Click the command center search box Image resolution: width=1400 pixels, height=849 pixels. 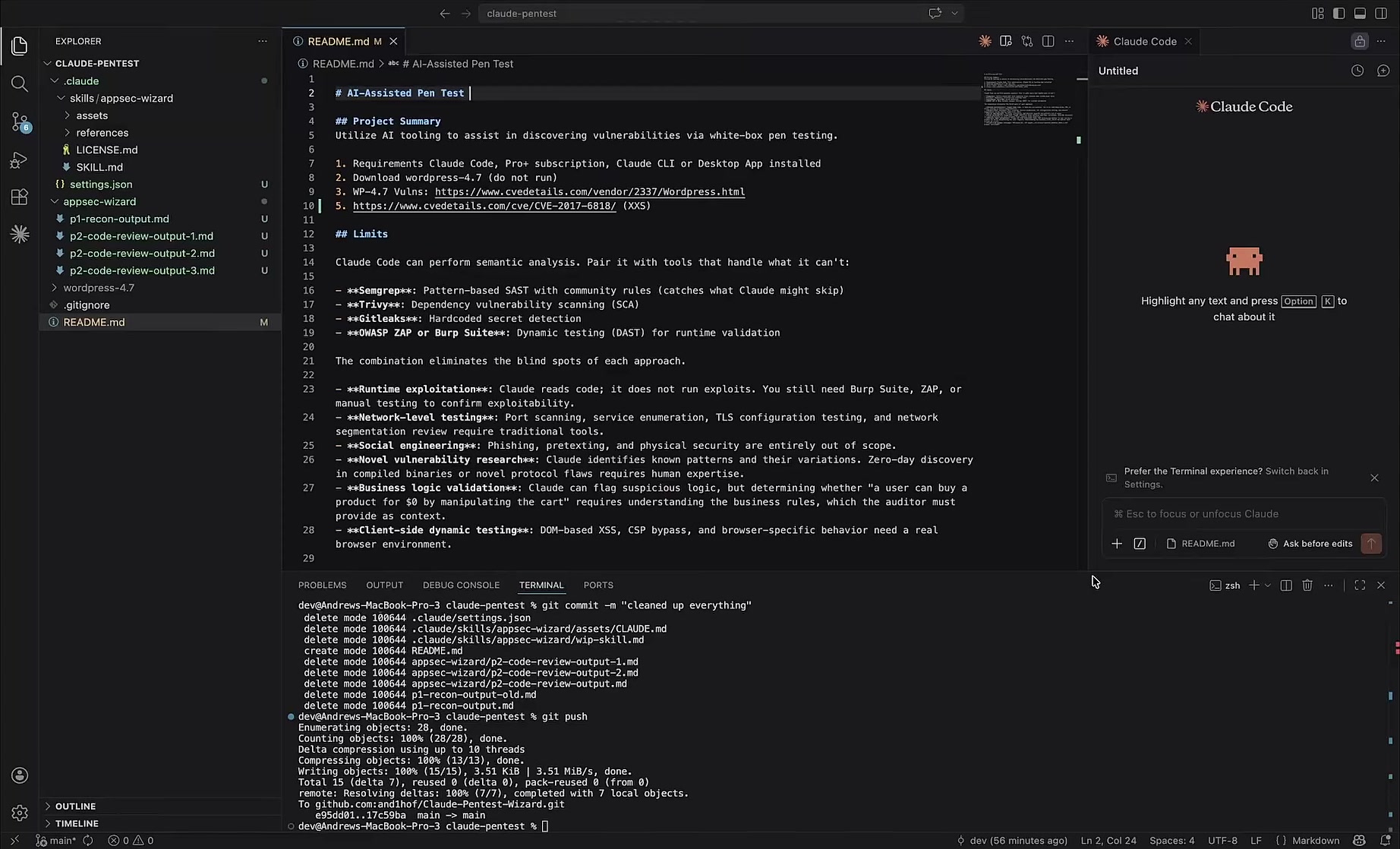721,14
